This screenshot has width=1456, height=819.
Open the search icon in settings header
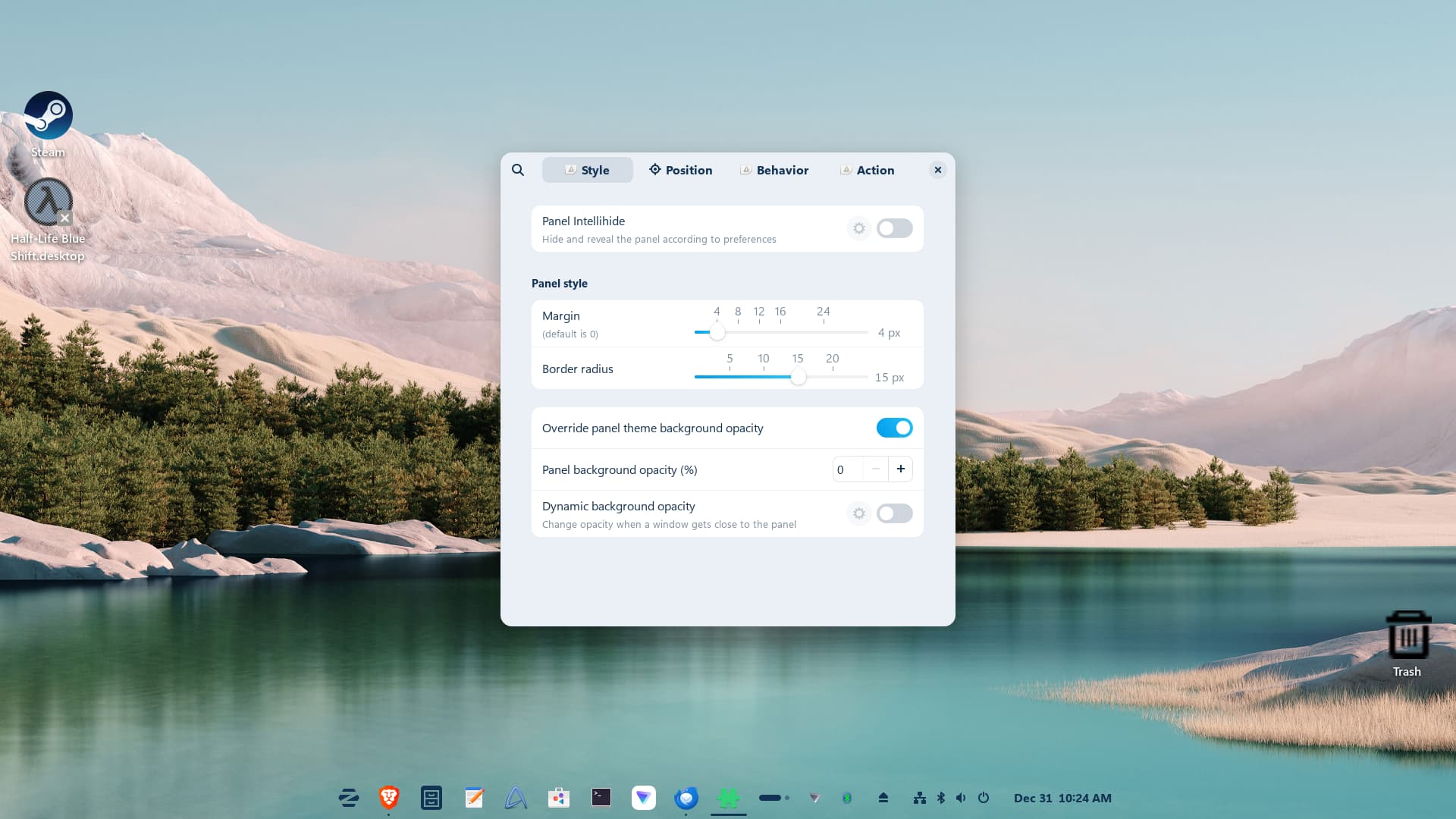pyautogui.click(x=518, y=170)
